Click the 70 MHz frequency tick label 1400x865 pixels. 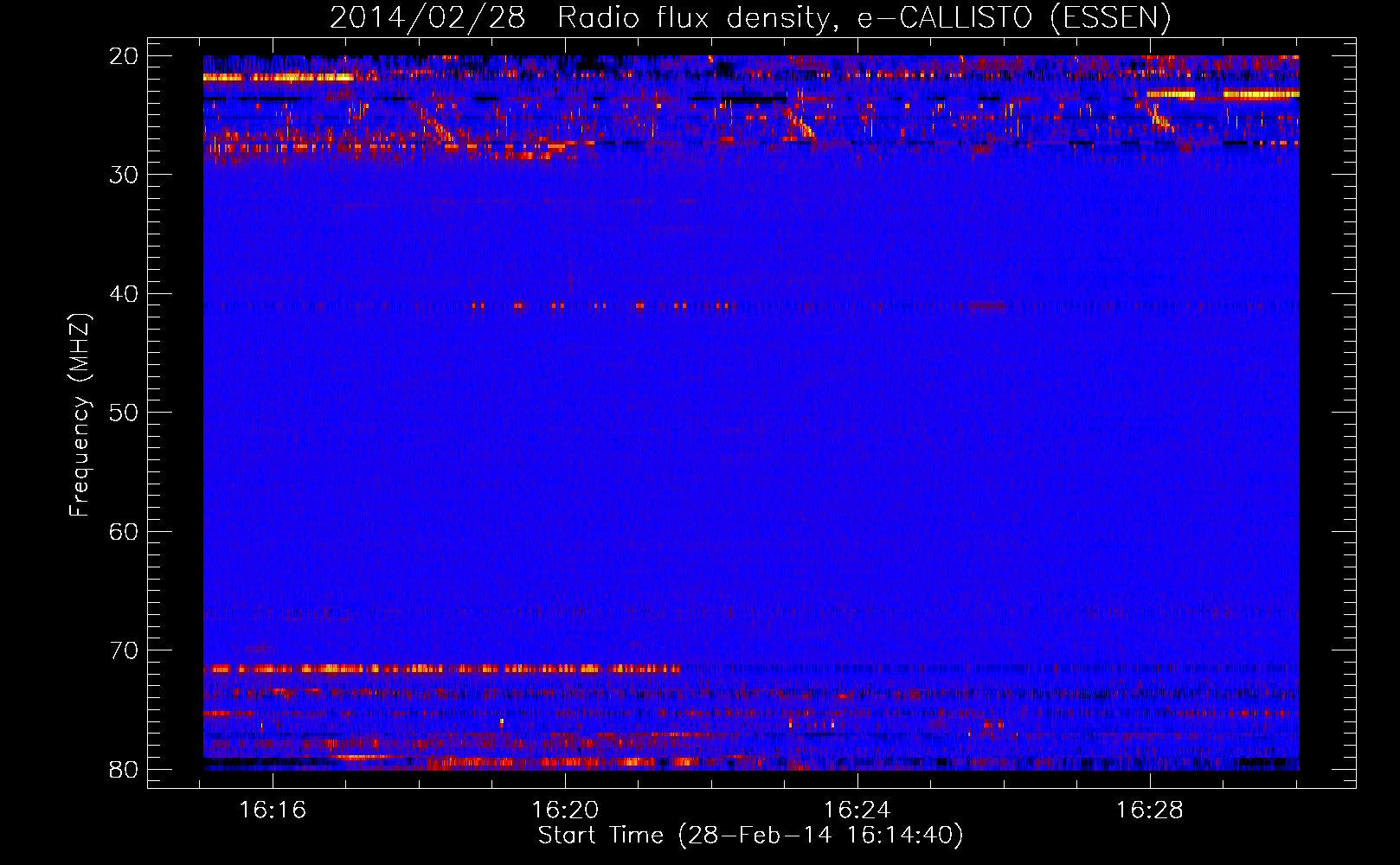[x=125, y=650]
